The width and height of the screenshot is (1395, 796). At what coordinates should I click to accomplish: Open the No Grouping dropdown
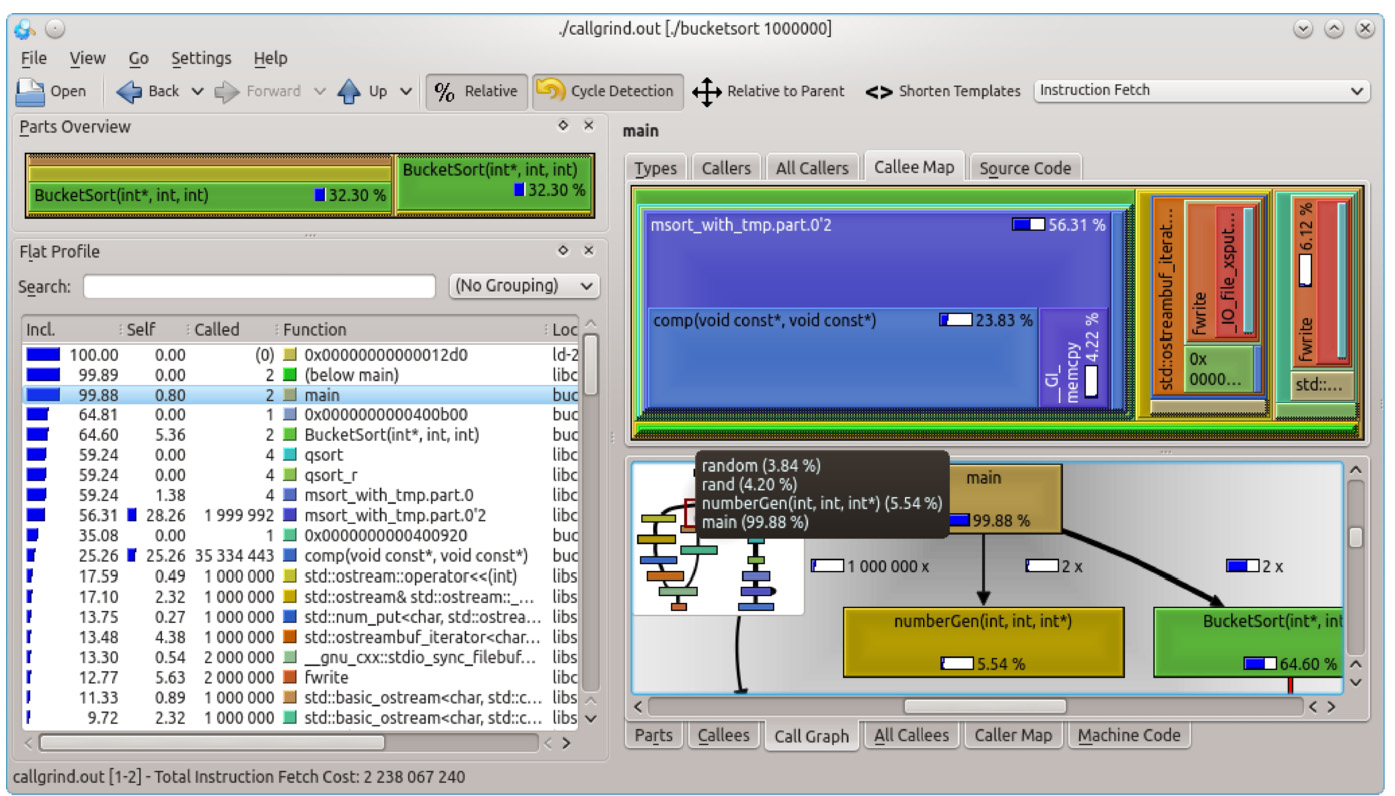point(524,286)
